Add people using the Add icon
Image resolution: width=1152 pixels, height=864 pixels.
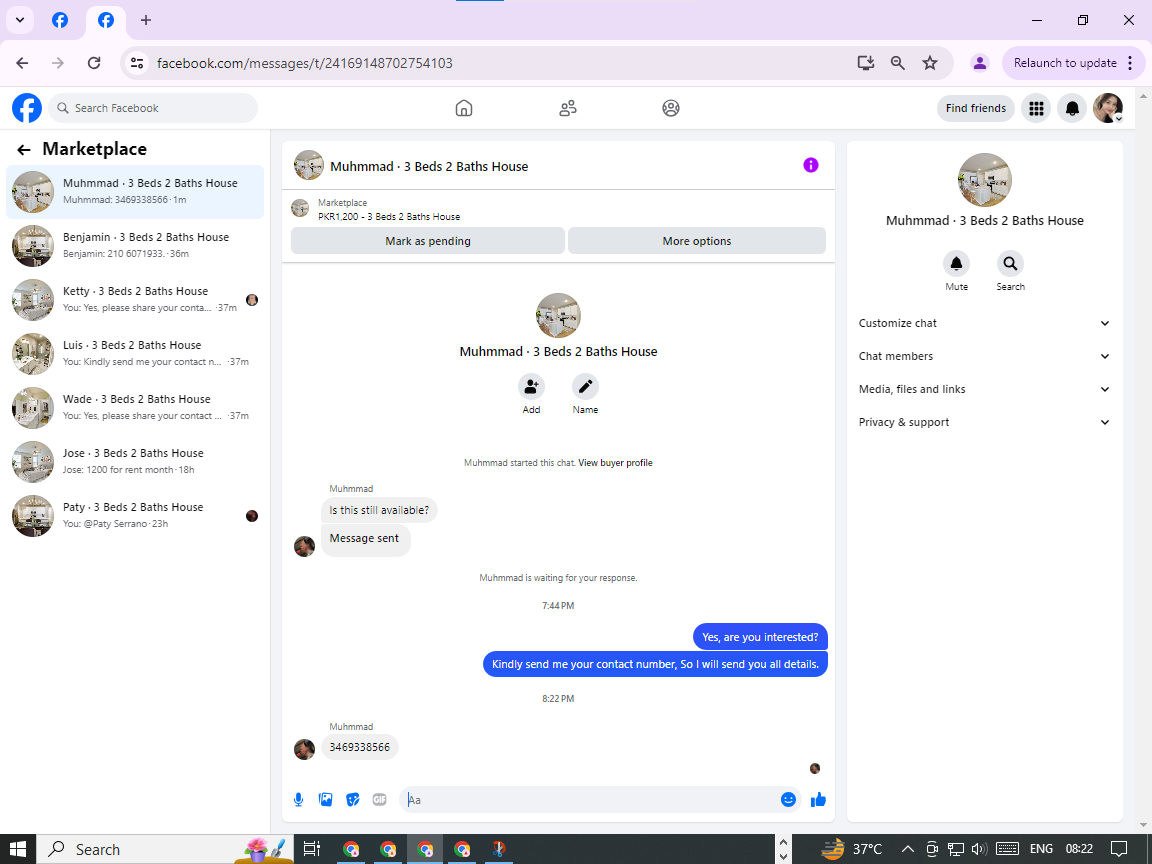click(x=531, y=386)
